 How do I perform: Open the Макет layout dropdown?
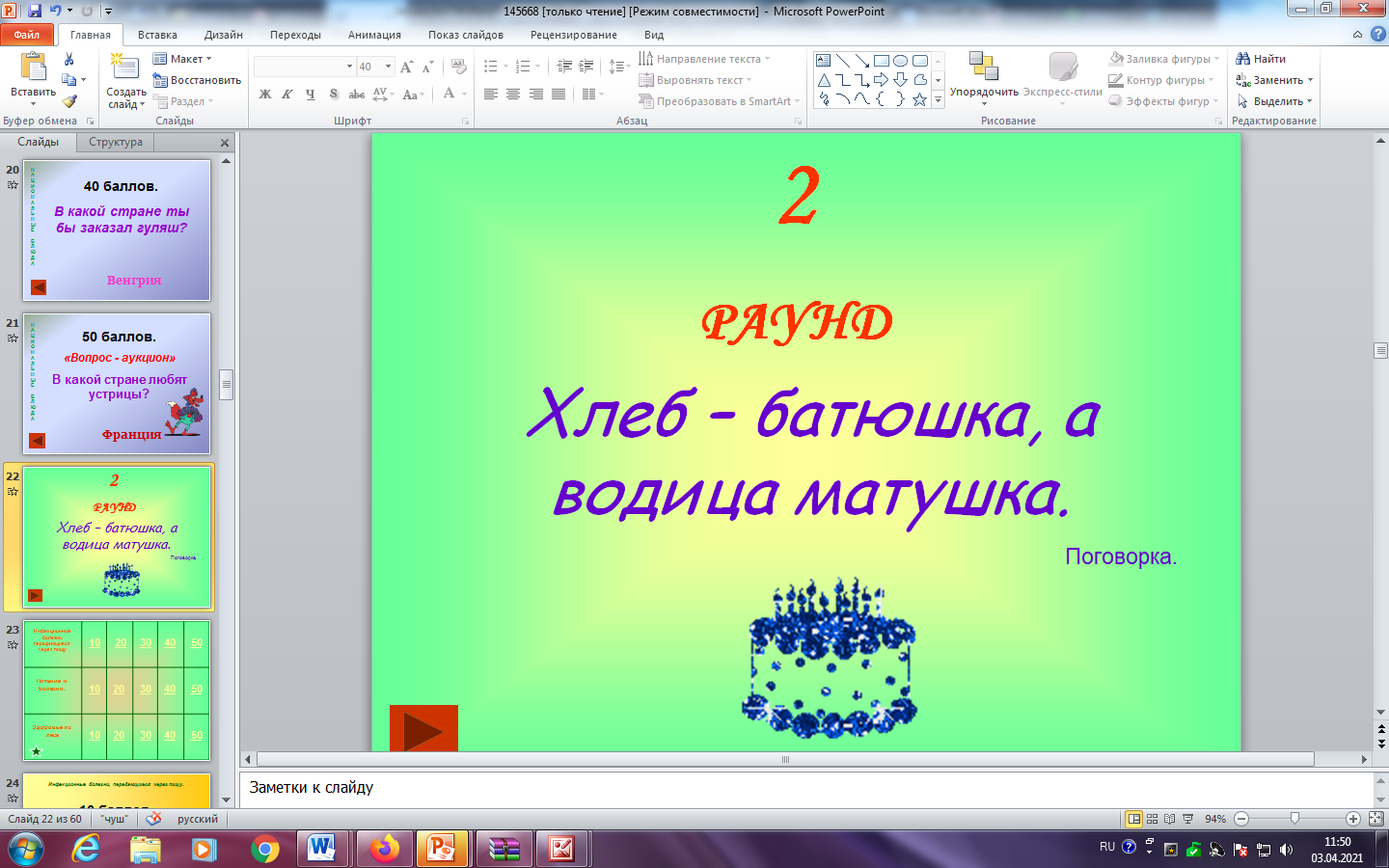182,59
